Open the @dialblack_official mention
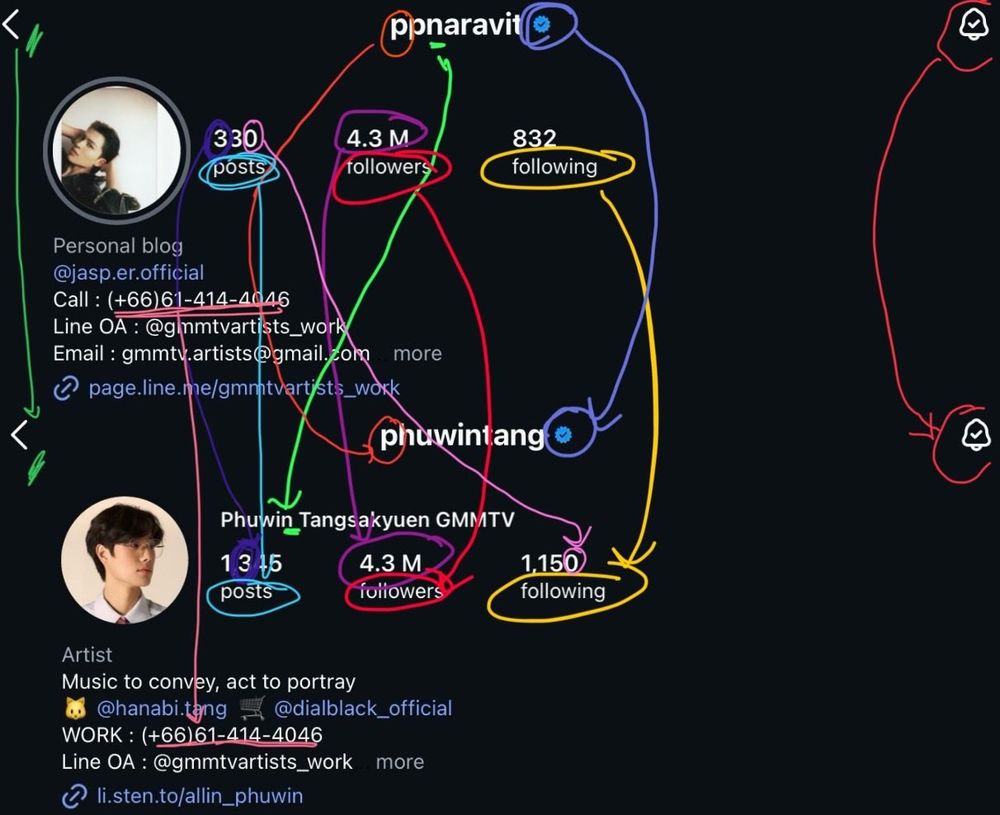This screenshot has width=1000, height=815. click(x=363, y=708)
